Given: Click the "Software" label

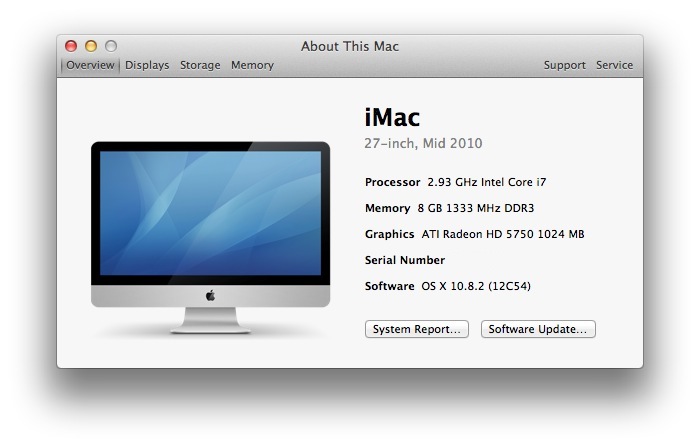Looking at the screenshot, I should point(389,286).
